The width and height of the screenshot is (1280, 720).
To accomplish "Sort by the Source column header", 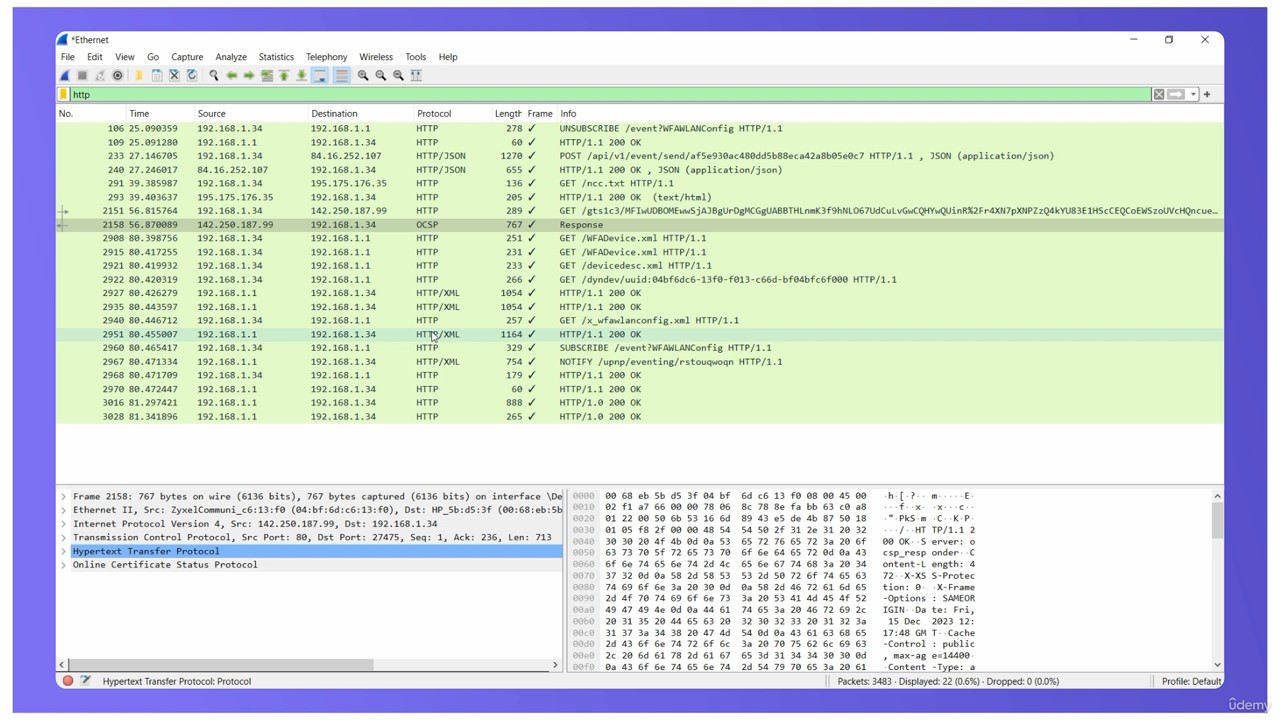I will click(251, 114).
